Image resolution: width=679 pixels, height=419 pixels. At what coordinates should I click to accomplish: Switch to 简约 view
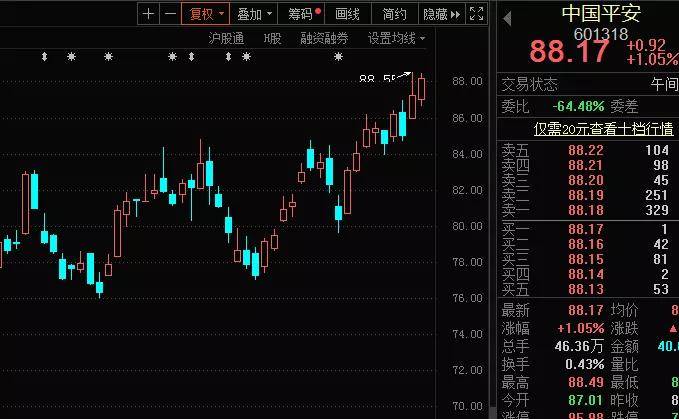(x=394, y=14)
